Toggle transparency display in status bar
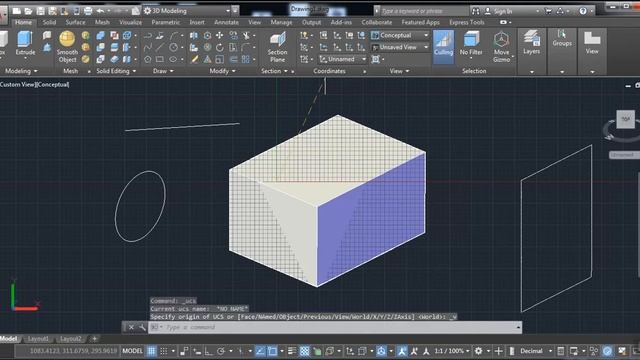The height and width of the screenshot is (360, 640). point(304,351)
